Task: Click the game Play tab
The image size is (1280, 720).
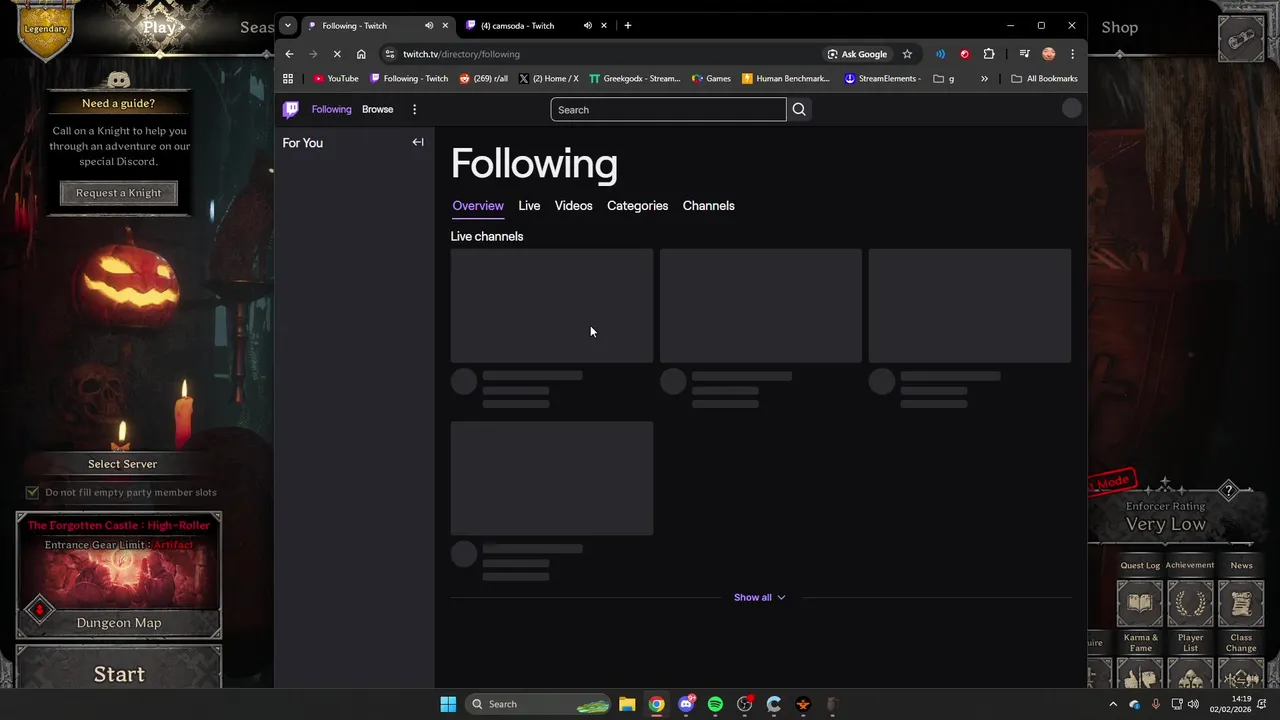Action: (159, 27)
